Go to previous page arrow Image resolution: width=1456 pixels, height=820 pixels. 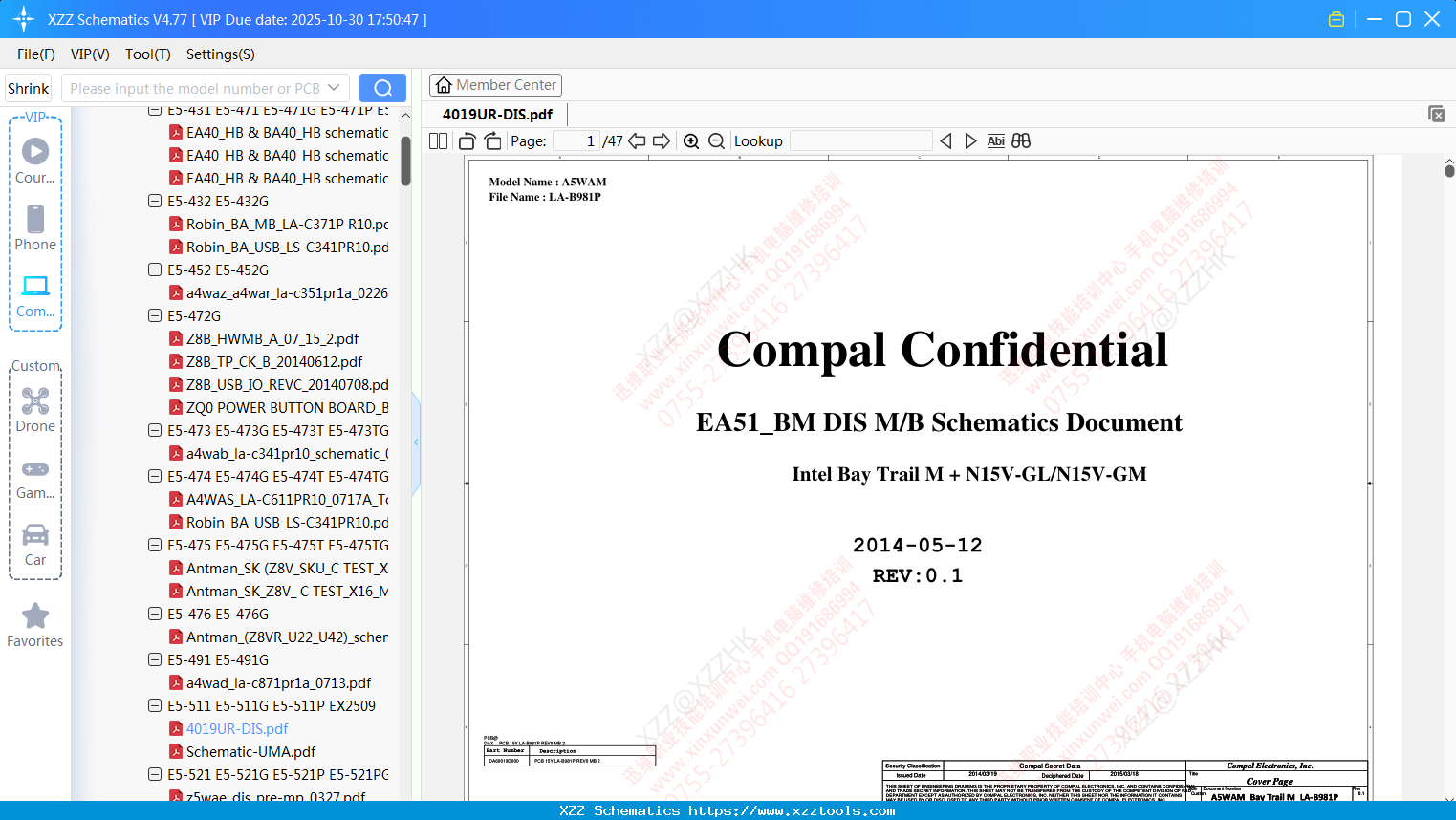point(637,141)
